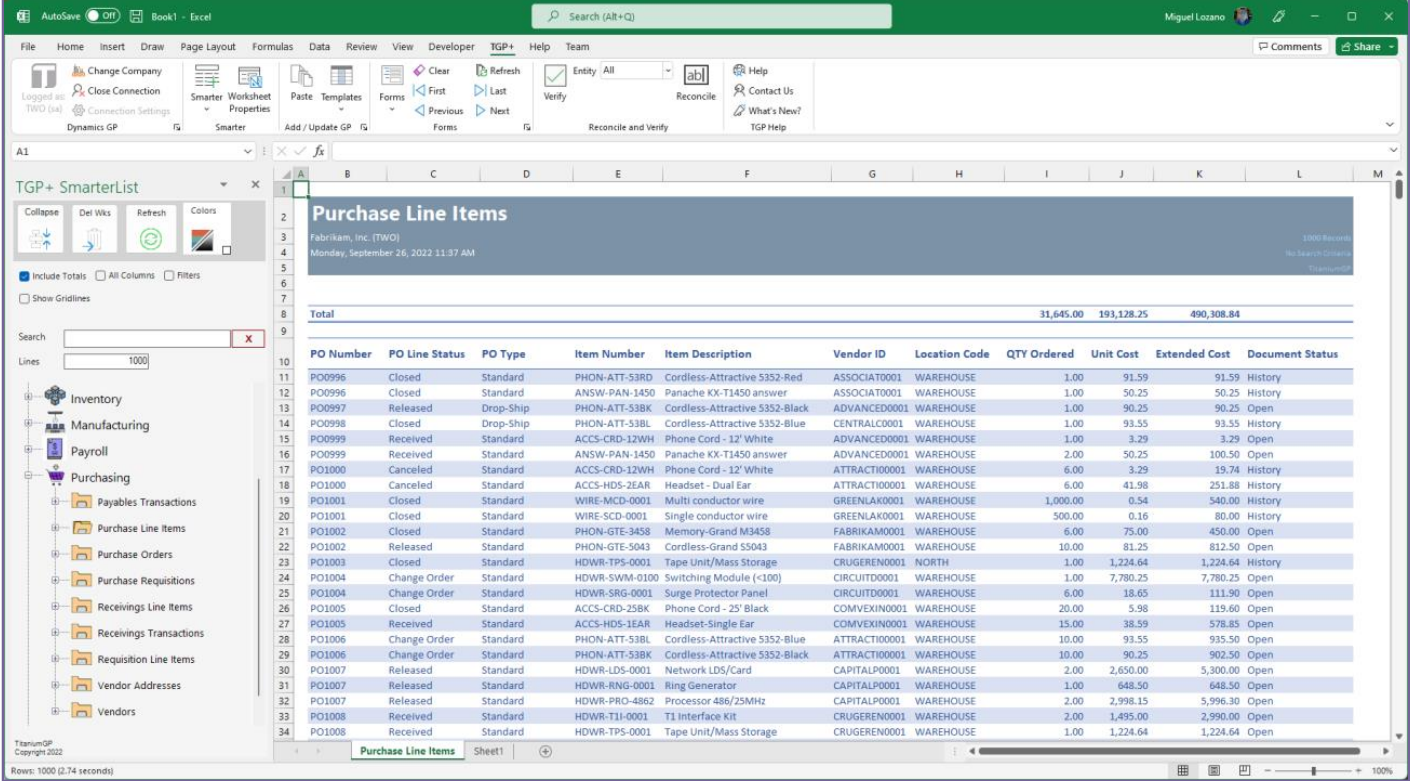
Task: Select Receivings Transactions in the tree
Action: point(150,633)
